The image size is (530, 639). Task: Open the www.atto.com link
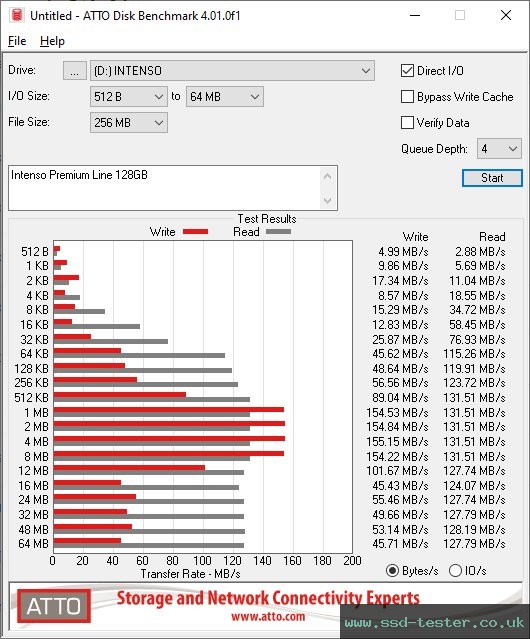[x=268, y=617]
